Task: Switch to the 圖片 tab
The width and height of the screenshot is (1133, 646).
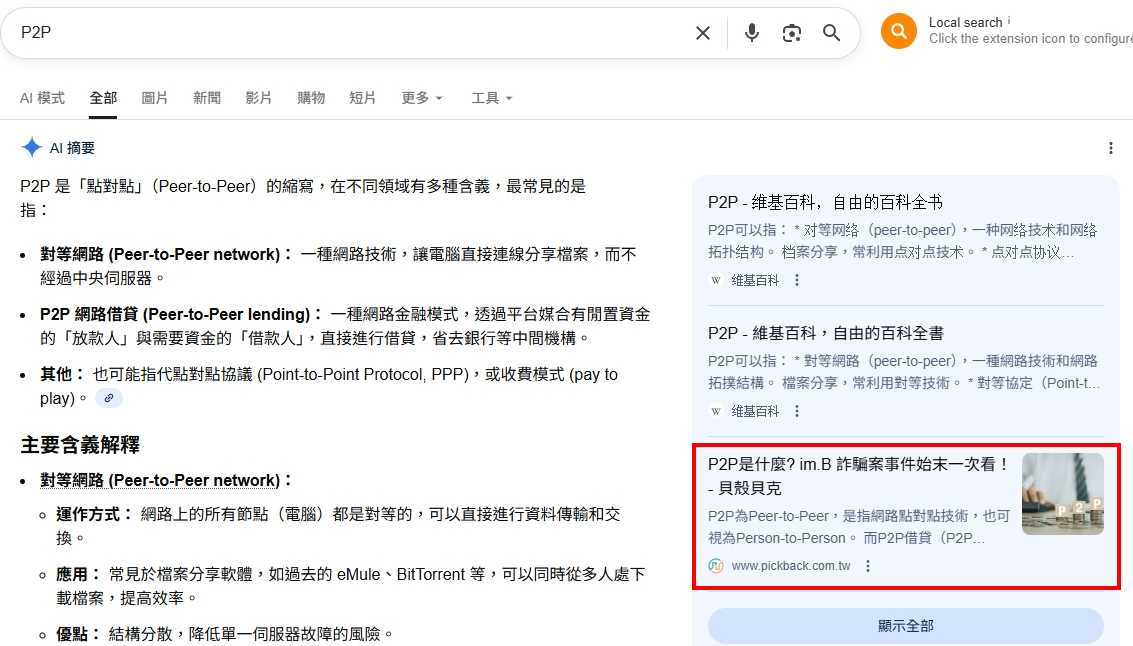Action: pos(155,98)
